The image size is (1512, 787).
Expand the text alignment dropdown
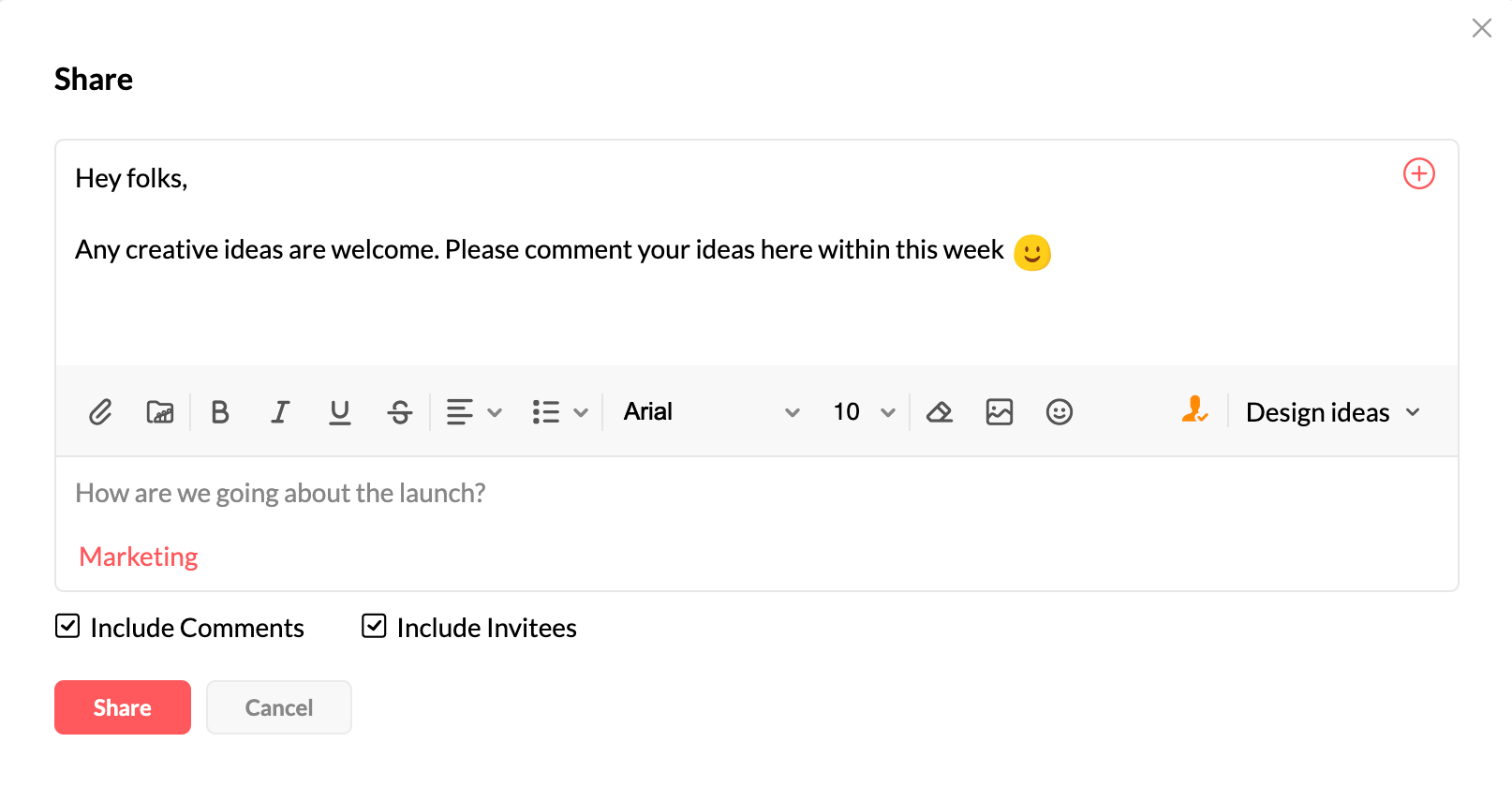click(474, 412)
